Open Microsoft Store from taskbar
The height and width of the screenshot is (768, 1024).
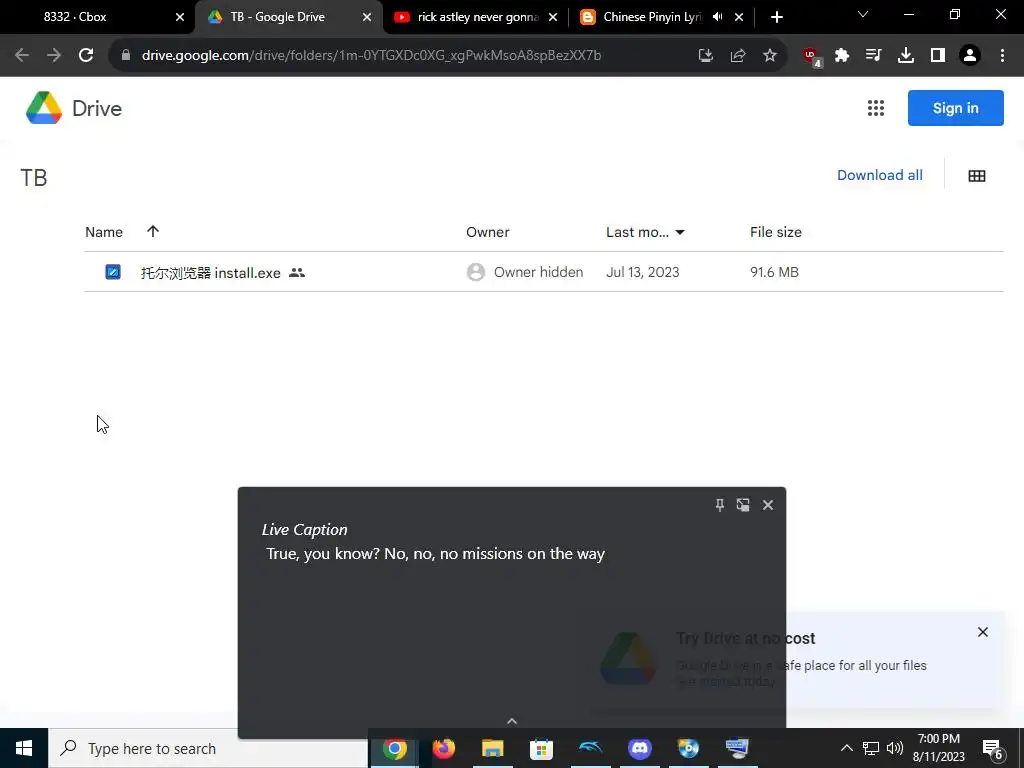point(541,748)
